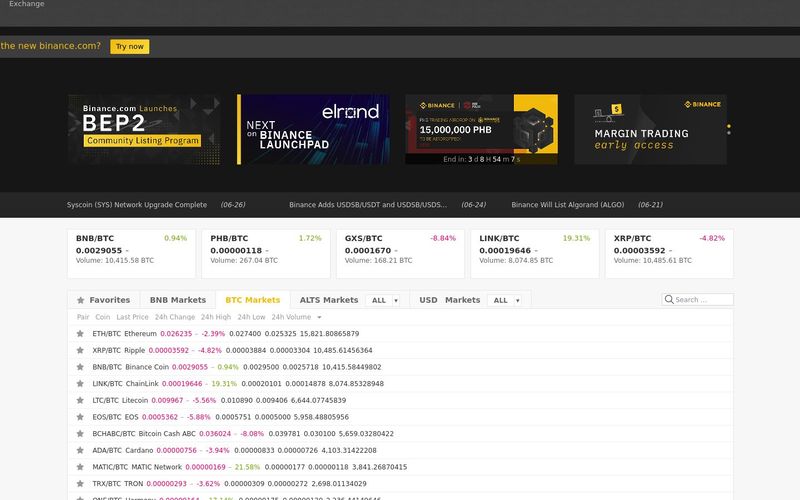
Task: Click ETH/BTC last price 0.026235
Action: click(x=176, y=334)
